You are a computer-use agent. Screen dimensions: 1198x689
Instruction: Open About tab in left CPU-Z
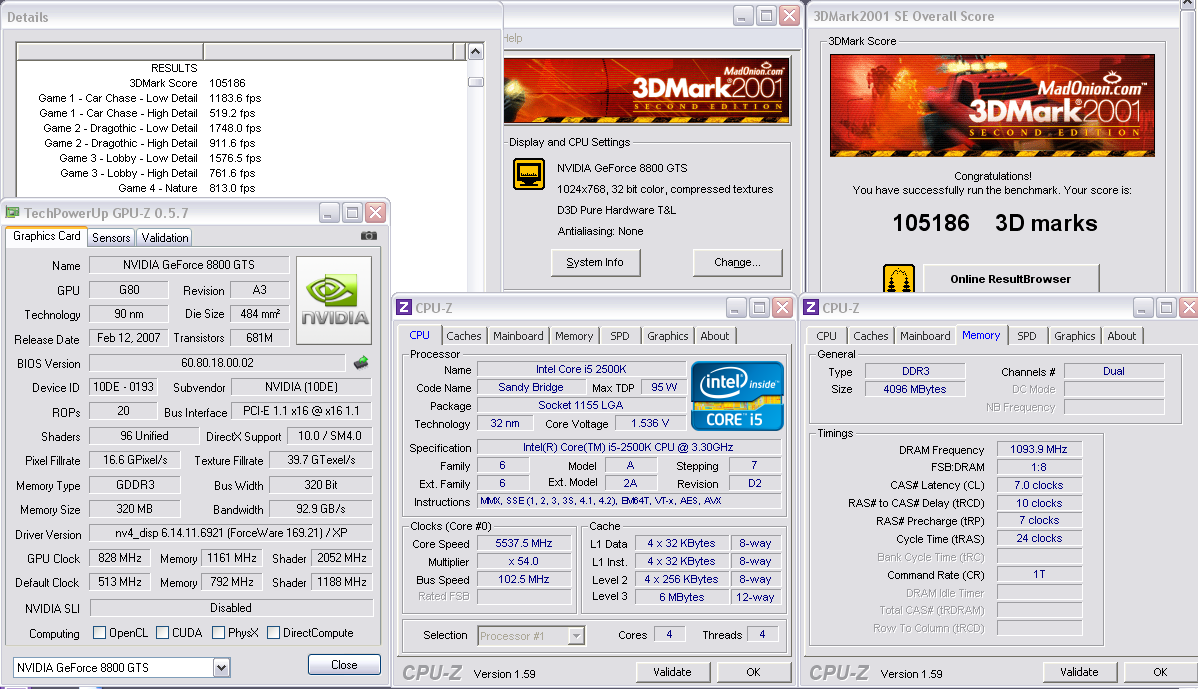[x=715, y=336]
